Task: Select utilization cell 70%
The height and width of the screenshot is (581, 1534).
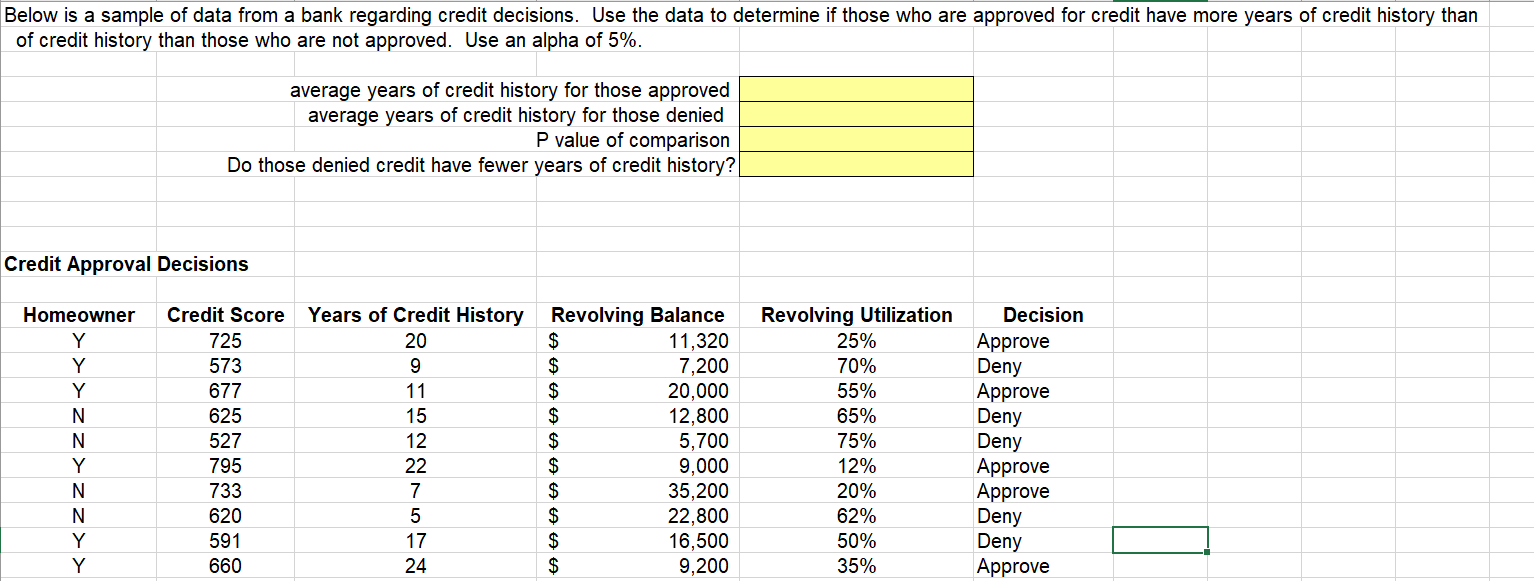Action: [857, 366]
